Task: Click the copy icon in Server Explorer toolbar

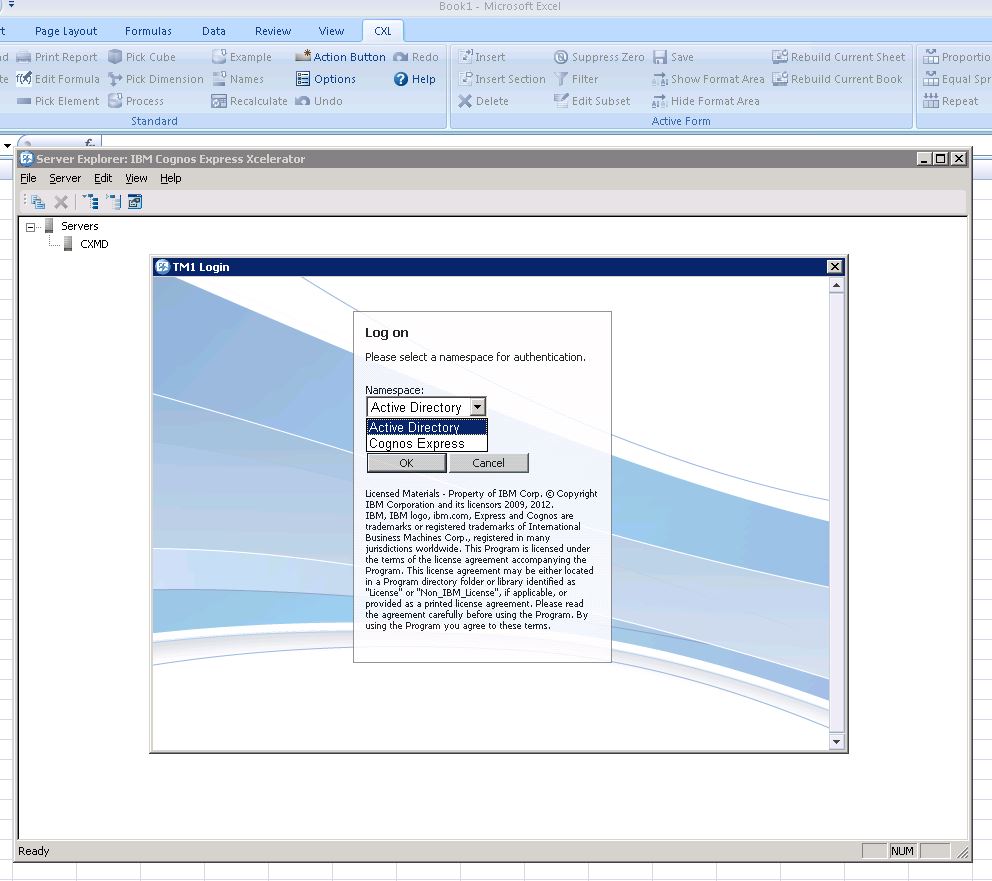Action: (x=38, y=202)
